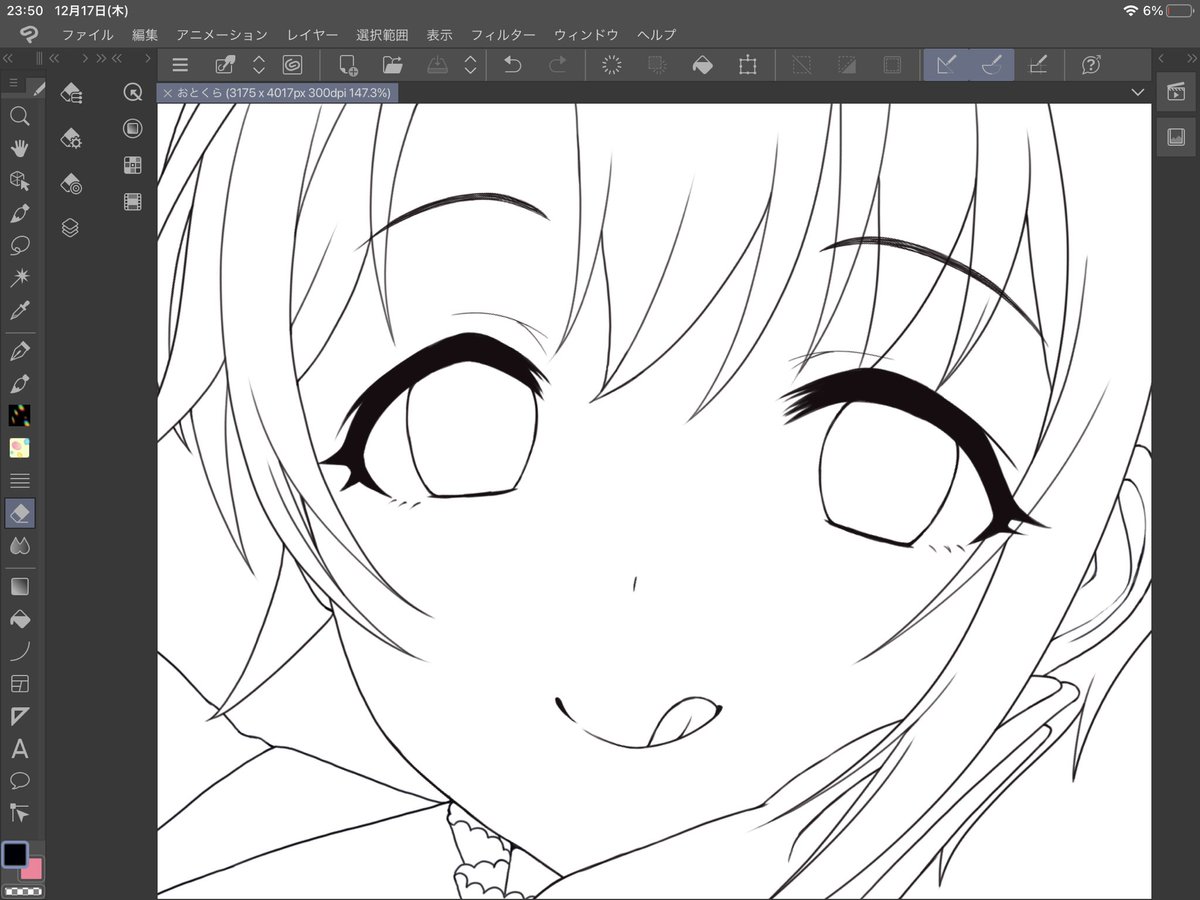Open the アニメーション menu
This screenshot has width=1200, height=900.
pyautogui.click(x=222, y=35)
